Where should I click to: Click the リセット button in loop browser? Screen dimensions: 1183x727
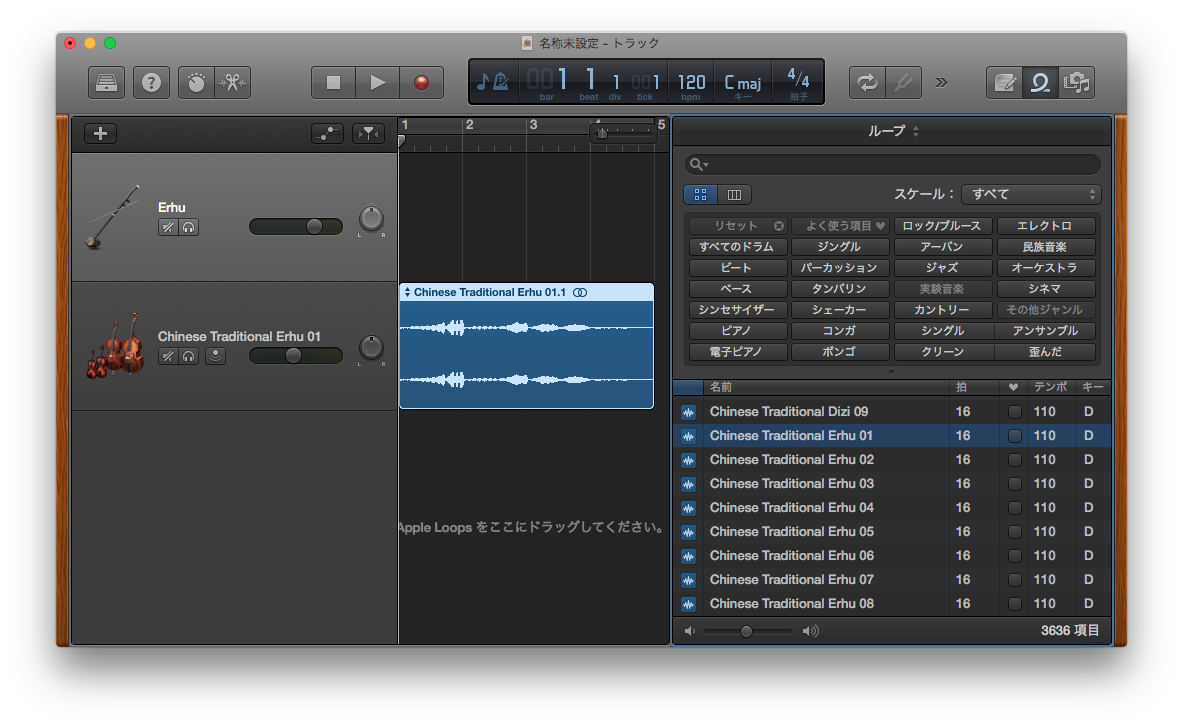[x=737, y=225]
